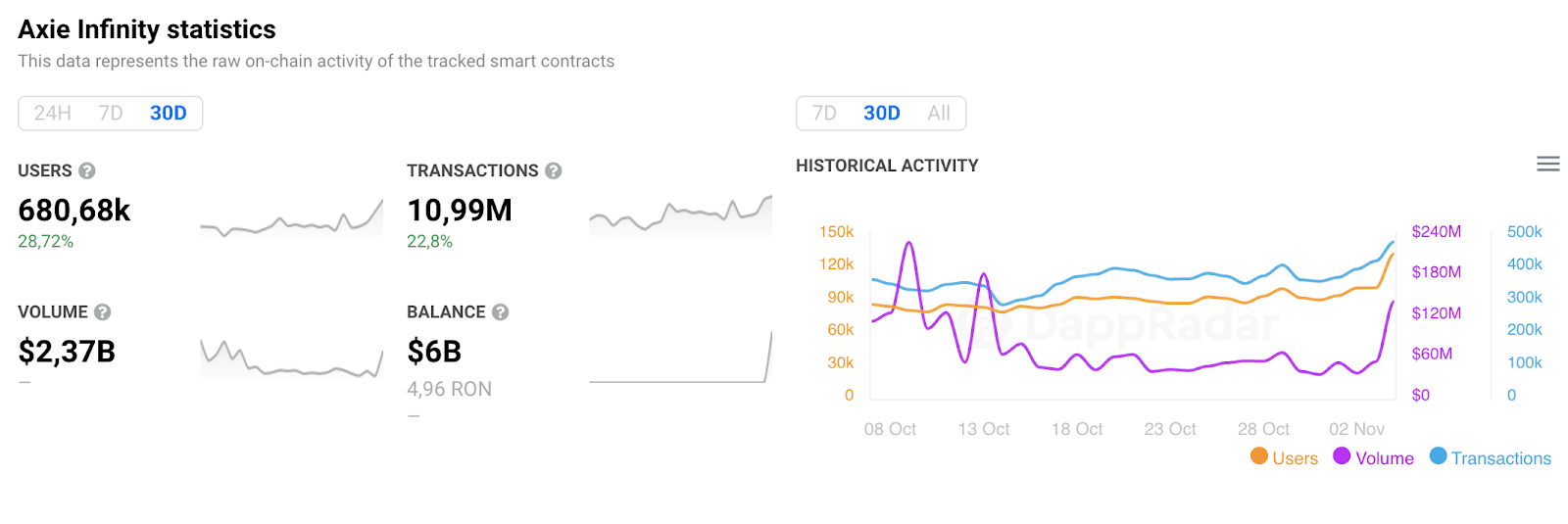Click the orange Users legend dot
This screenshot has height=524, width=1568.
pos(1259,456)
